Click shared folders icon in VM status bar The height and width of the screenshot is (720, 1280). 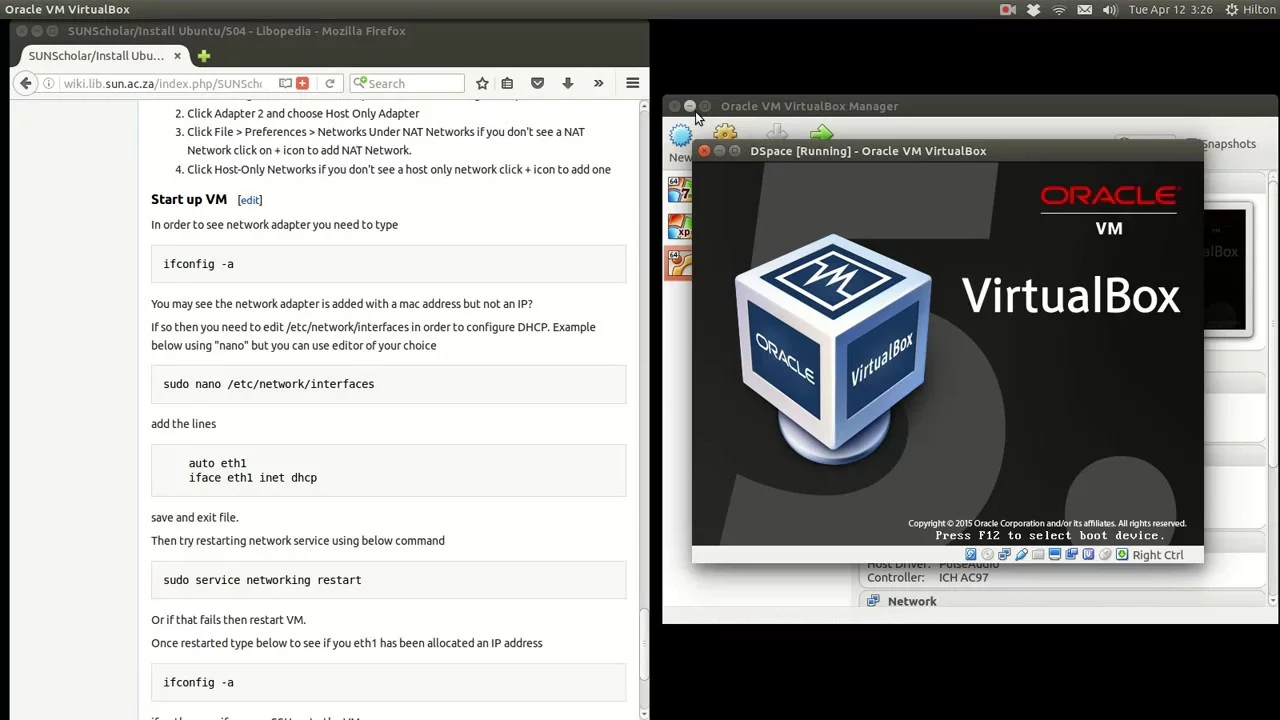[x=1038, y=555]
